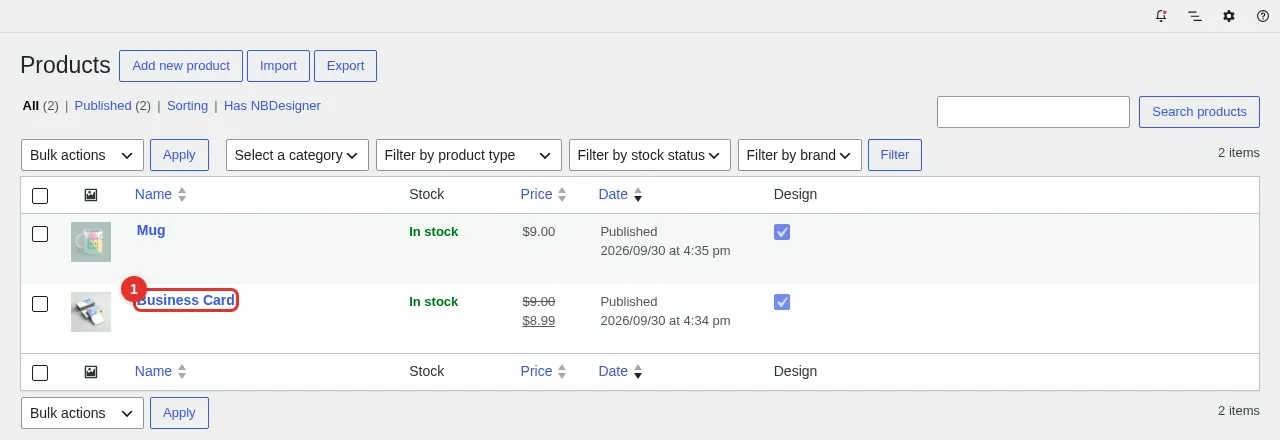Expand Filter by product type dropdown

tap(469, 155)
